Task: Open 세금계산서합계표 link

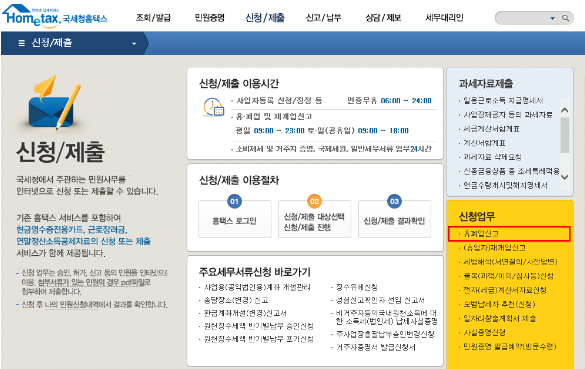Action: point(491,129)
